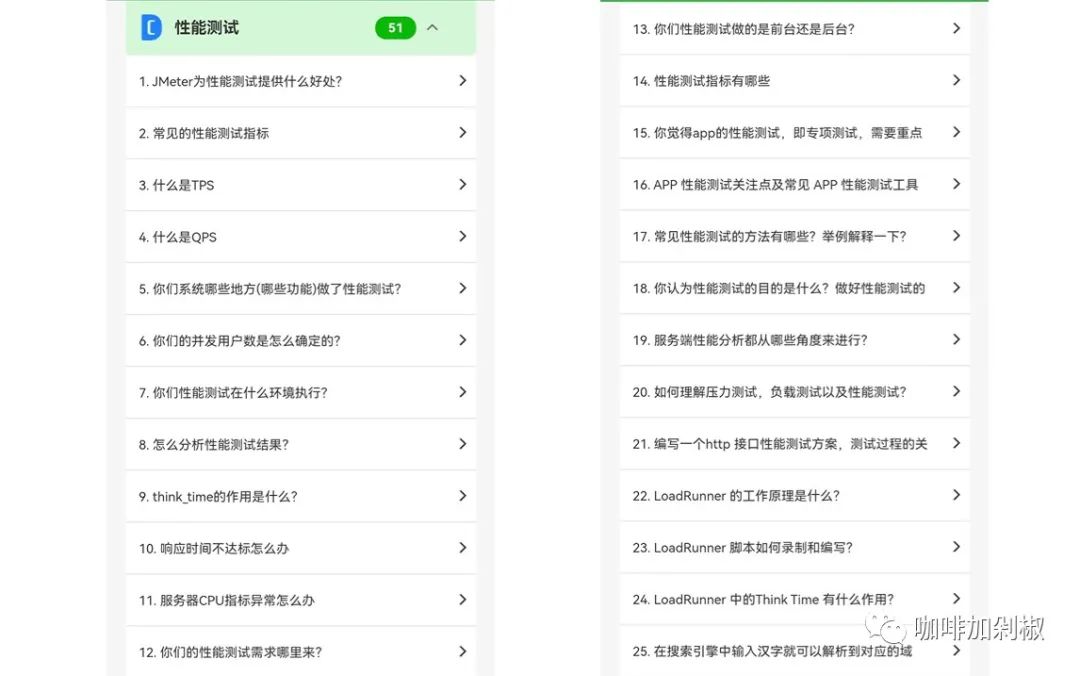Viewport: 1080px width, 676px height.
Task: Open question 5 about 哪些功能做了性能测试
Action: (301, 289)
